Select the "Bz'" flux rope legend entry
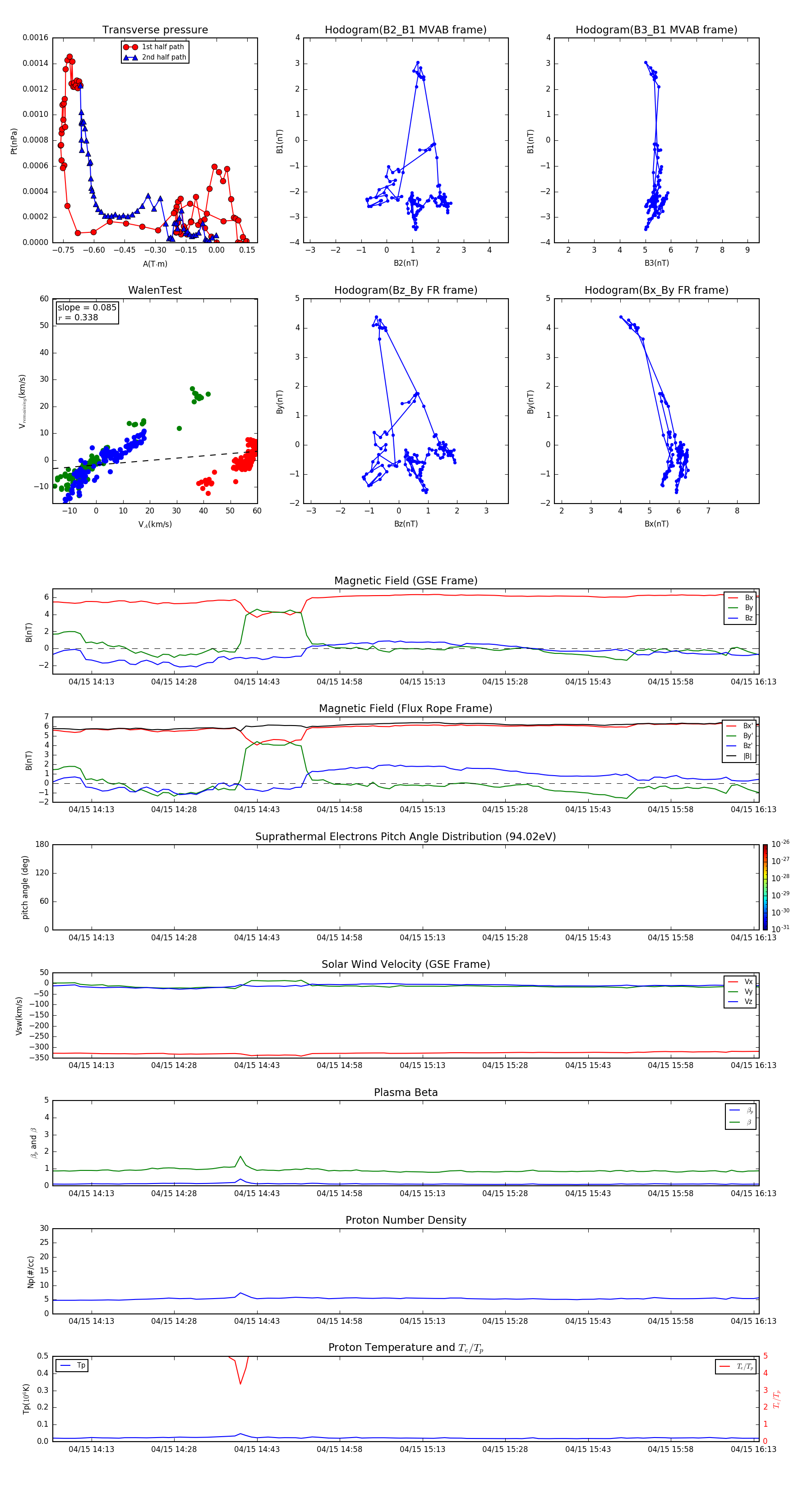This screenshot has height=1489, width=812. click(740, 746)
